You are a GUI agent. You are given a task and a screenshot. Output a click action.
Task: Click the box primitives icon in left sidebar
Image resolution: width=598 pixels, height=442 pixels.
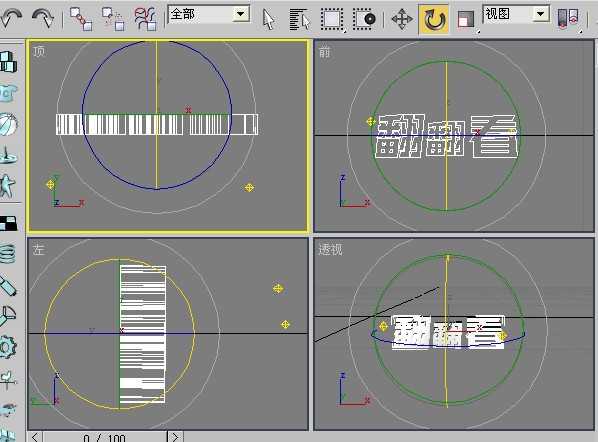[8, 62]
